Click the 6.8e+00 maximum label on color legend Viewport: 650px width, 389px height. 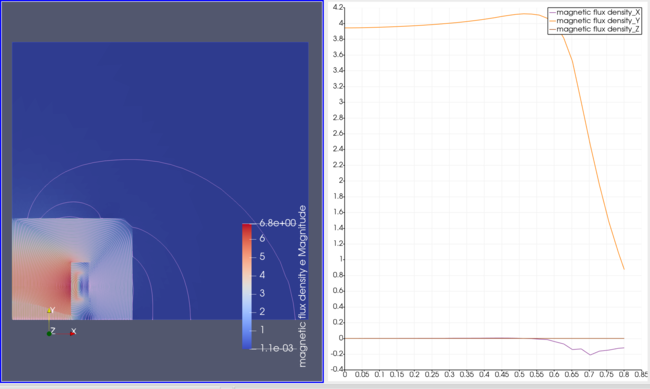click(x=278, y=223)
